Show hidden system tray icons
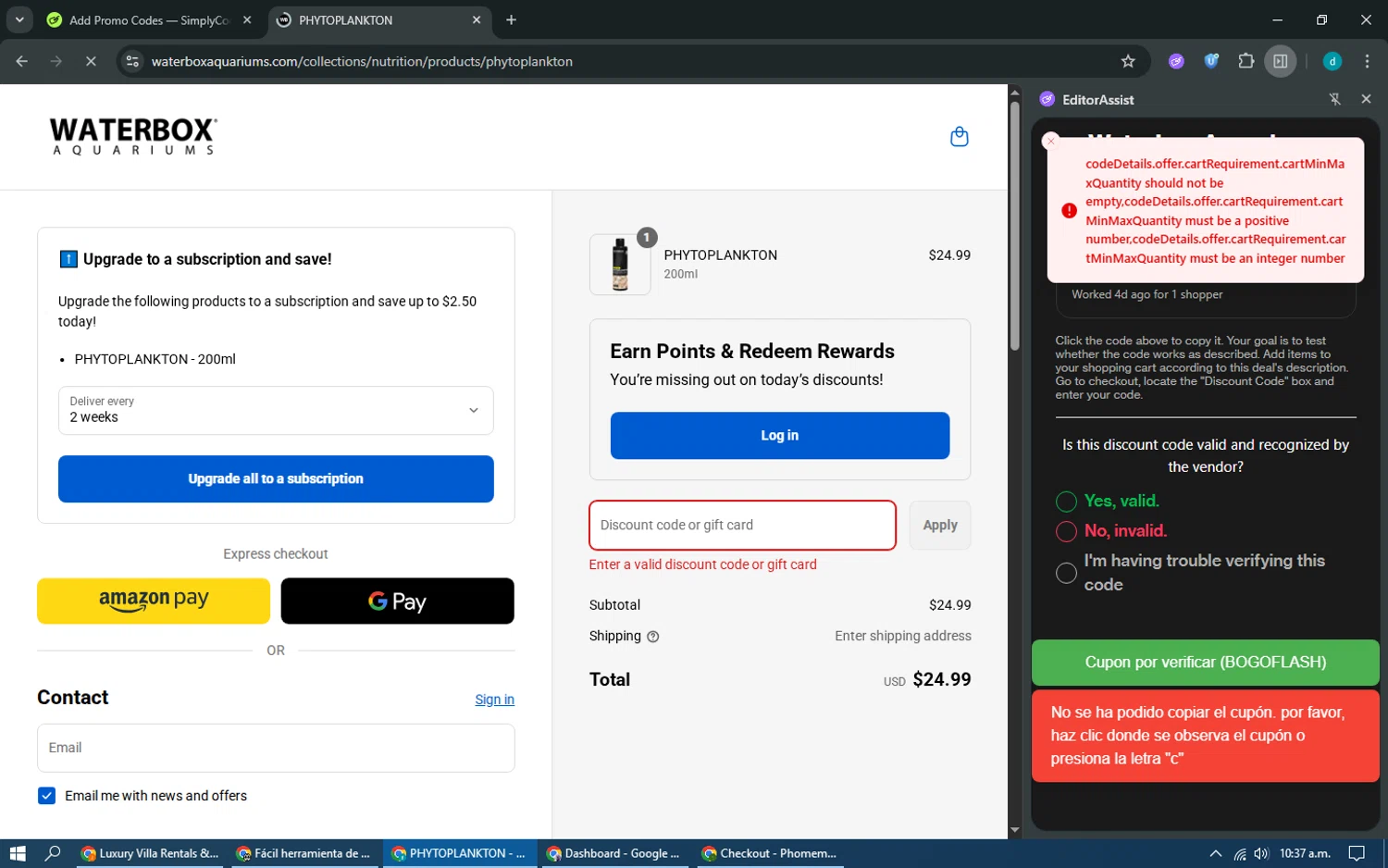Image resolution: width=1388 pixels, height=868 pixels. (1216, 853)
